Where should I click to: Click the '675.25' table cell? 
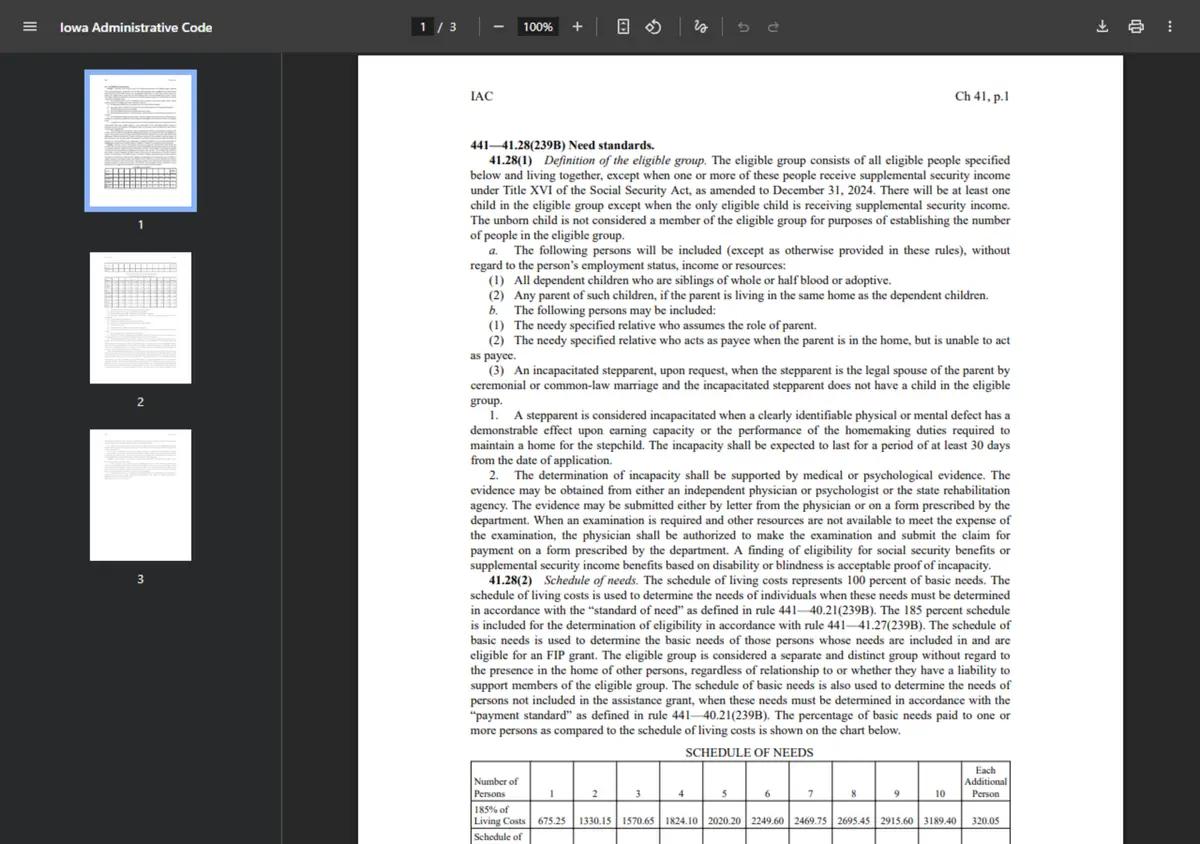click(x=552, y=820)
